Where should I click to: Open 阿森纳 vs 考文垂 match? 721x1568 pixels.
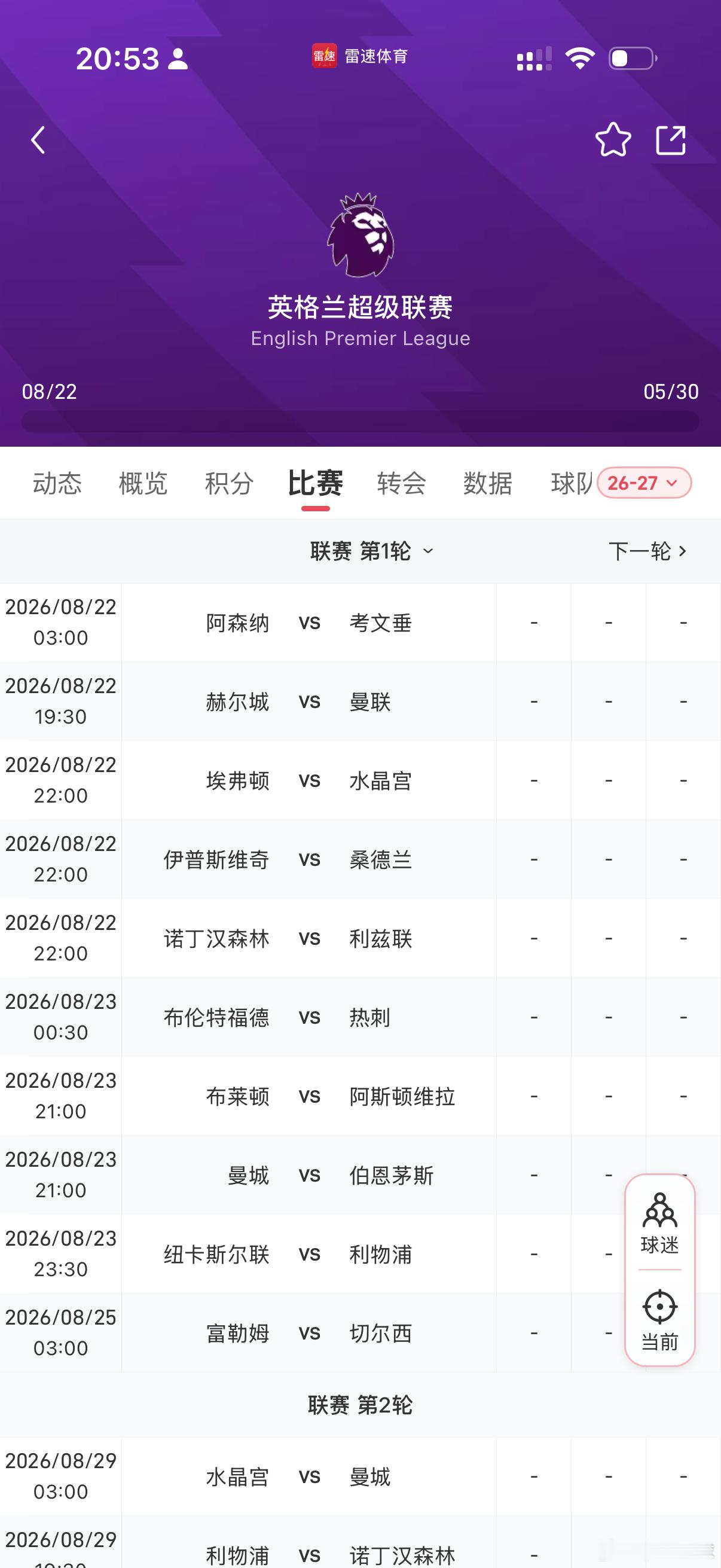[x=360, y=623]
